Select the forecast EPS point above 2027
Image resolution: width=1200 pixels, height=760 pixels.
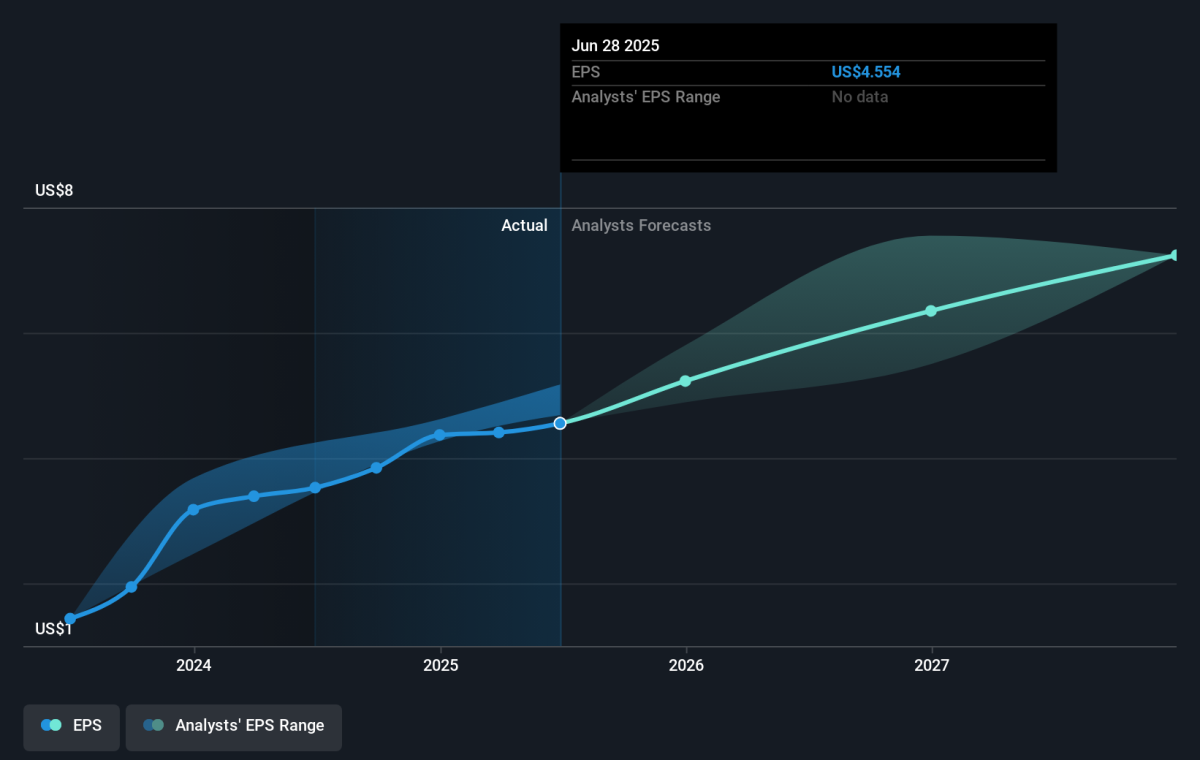[x=931, y=311]
